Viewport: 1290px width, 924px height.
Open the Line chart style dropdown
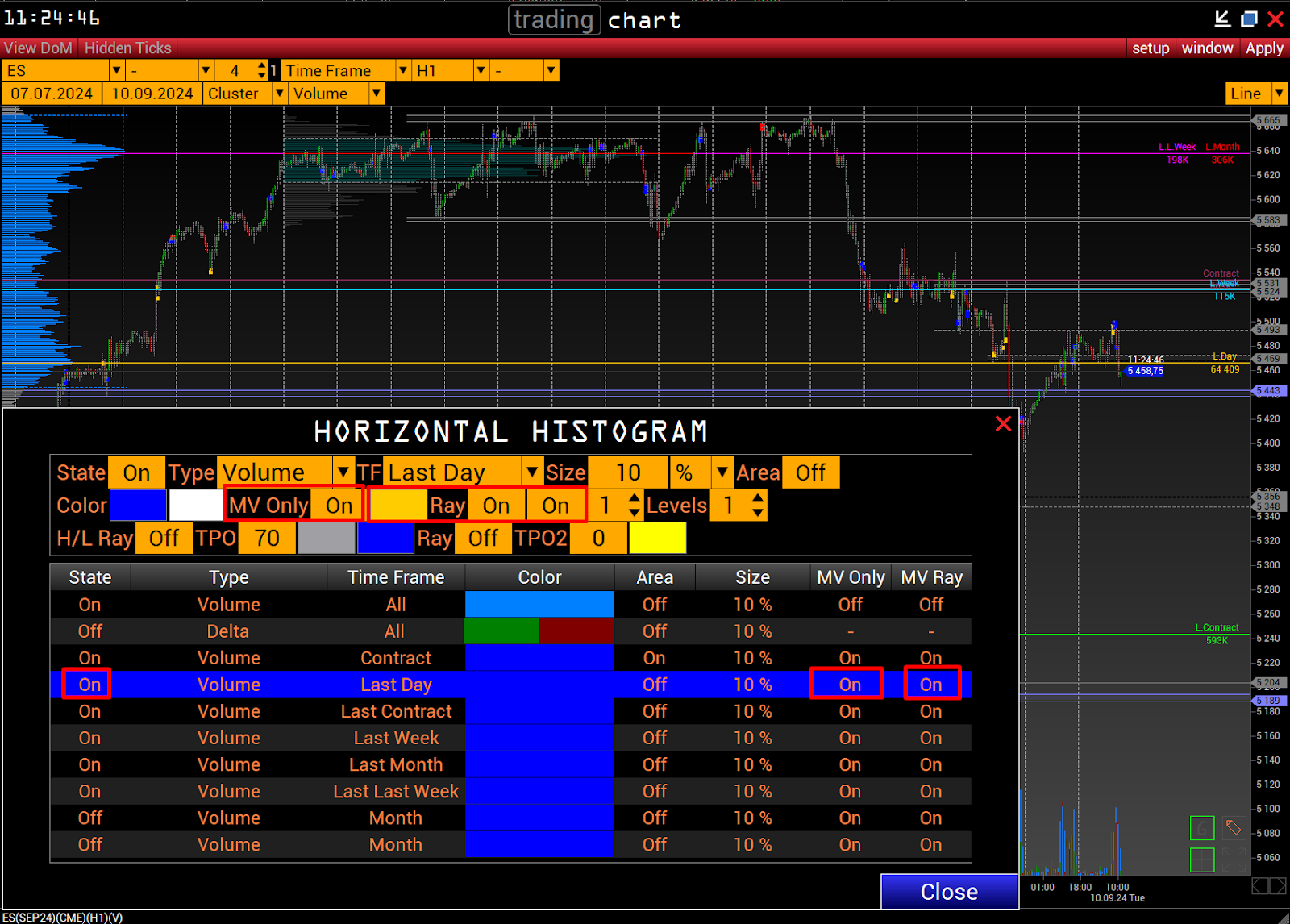[x=1279, y=94]
